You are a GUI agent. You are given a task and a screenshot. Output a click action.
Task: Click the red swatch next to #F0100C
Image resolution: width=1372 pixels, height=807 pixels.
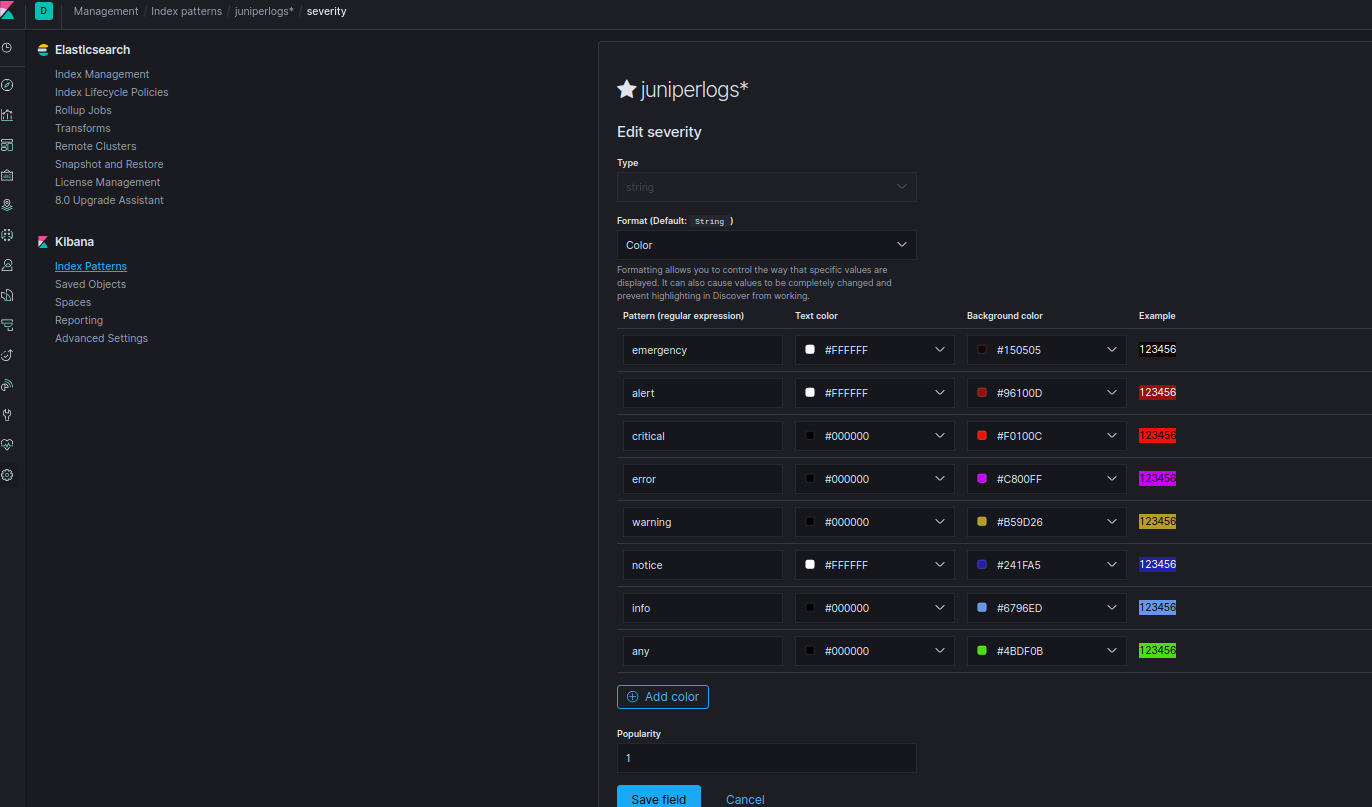pyautogui.click(x=982, y=436)
